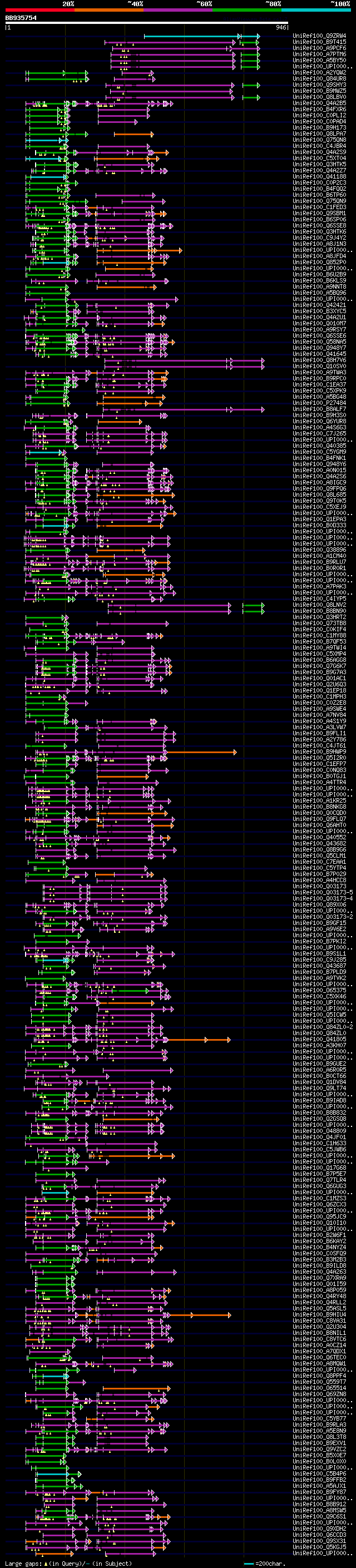This screenshot has height=1568, width=356.
Task: Click the UniRef100_B9MWZ5 label
Action: pyautogui.click(x=319, y=91)
